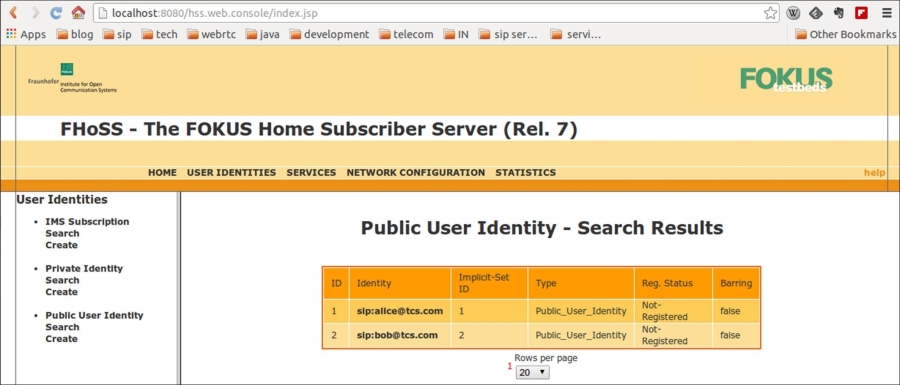Bookmark this page with the star icon
Viewport: 900px width, 385px height.
pos(770,13)
